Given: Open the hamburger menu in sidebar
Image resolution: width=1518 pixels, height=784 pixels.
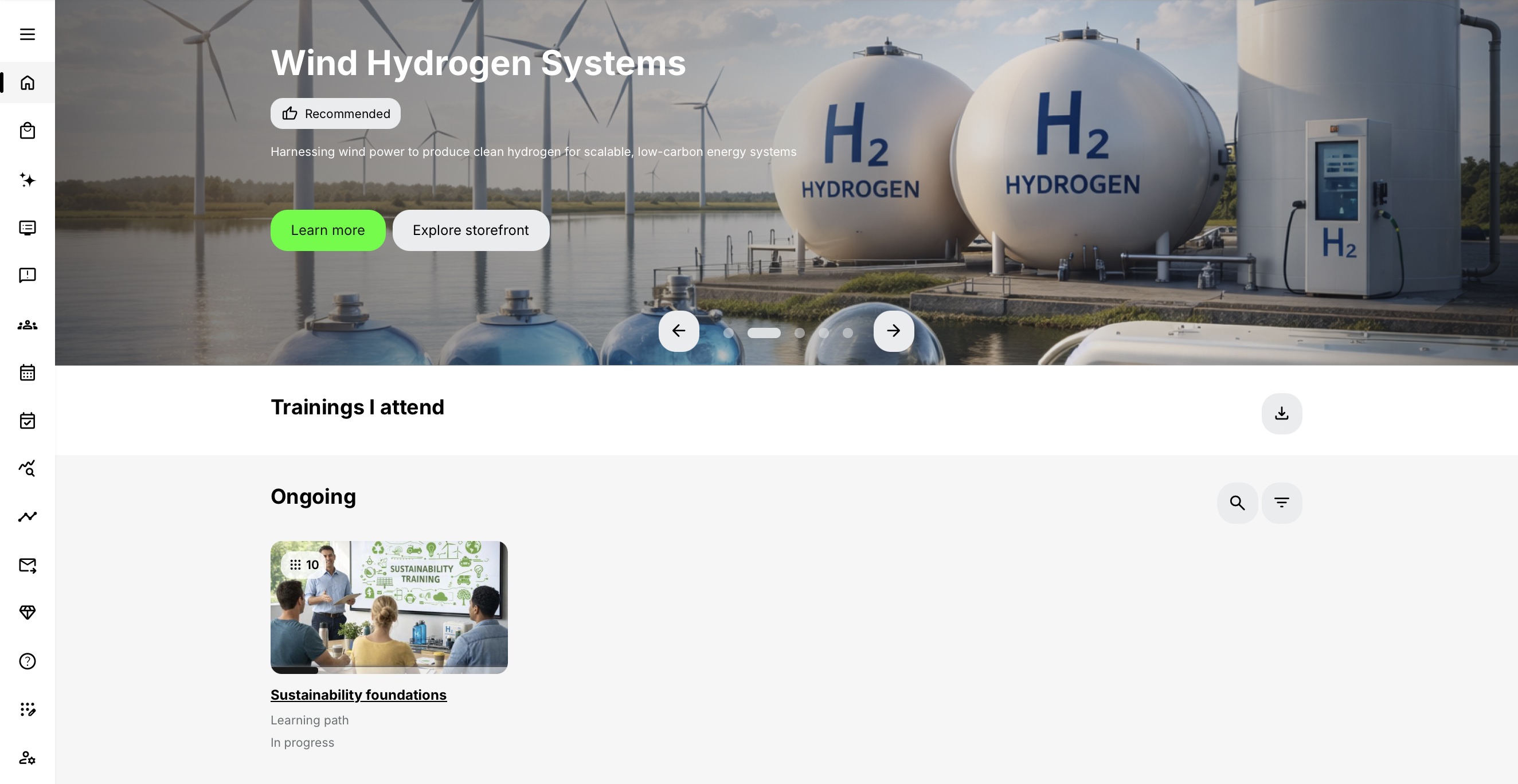Looking at the screenshot, I should pyautogui.click(x=27, y=34).
